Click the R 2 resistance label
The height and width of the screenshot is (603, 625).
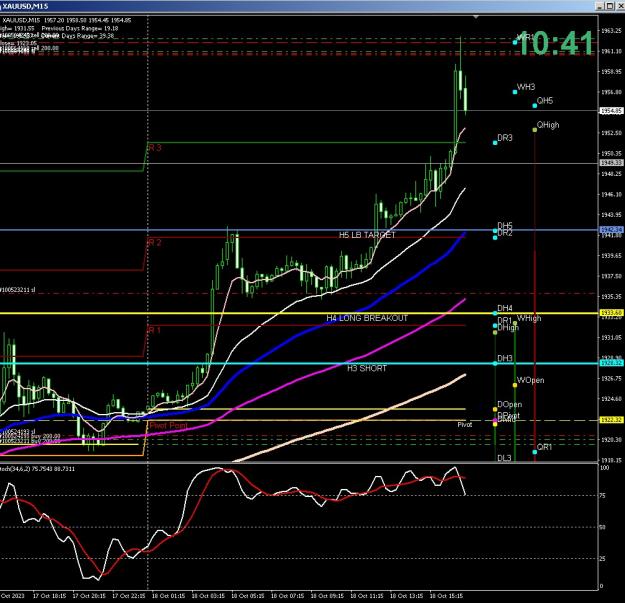click(x=155, y=243)
